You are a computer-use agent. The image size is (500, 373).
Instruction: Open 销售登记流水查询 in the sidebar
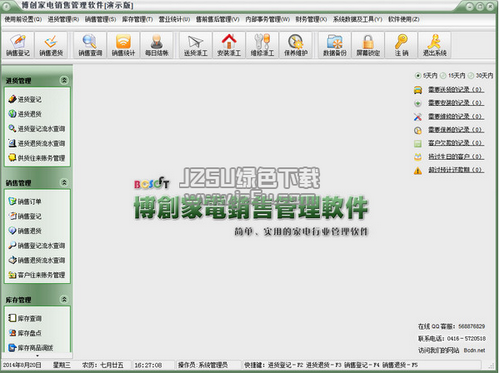coord(37,245)
